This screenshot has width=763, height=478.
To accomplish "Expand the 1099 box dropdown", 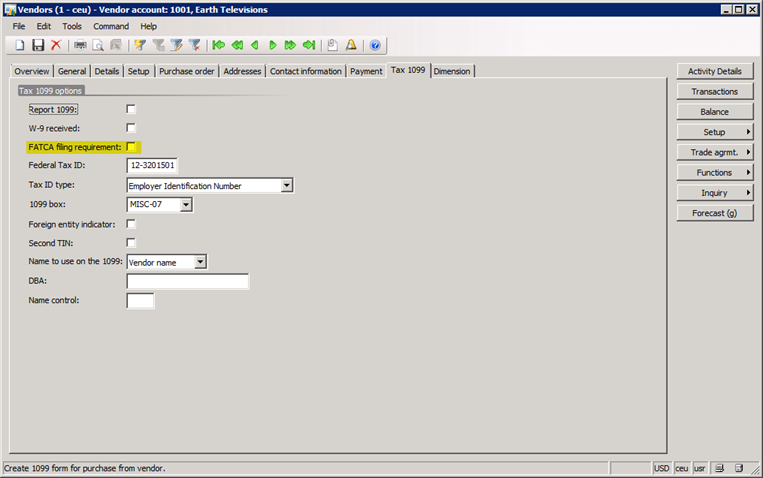I will (186, 205).
